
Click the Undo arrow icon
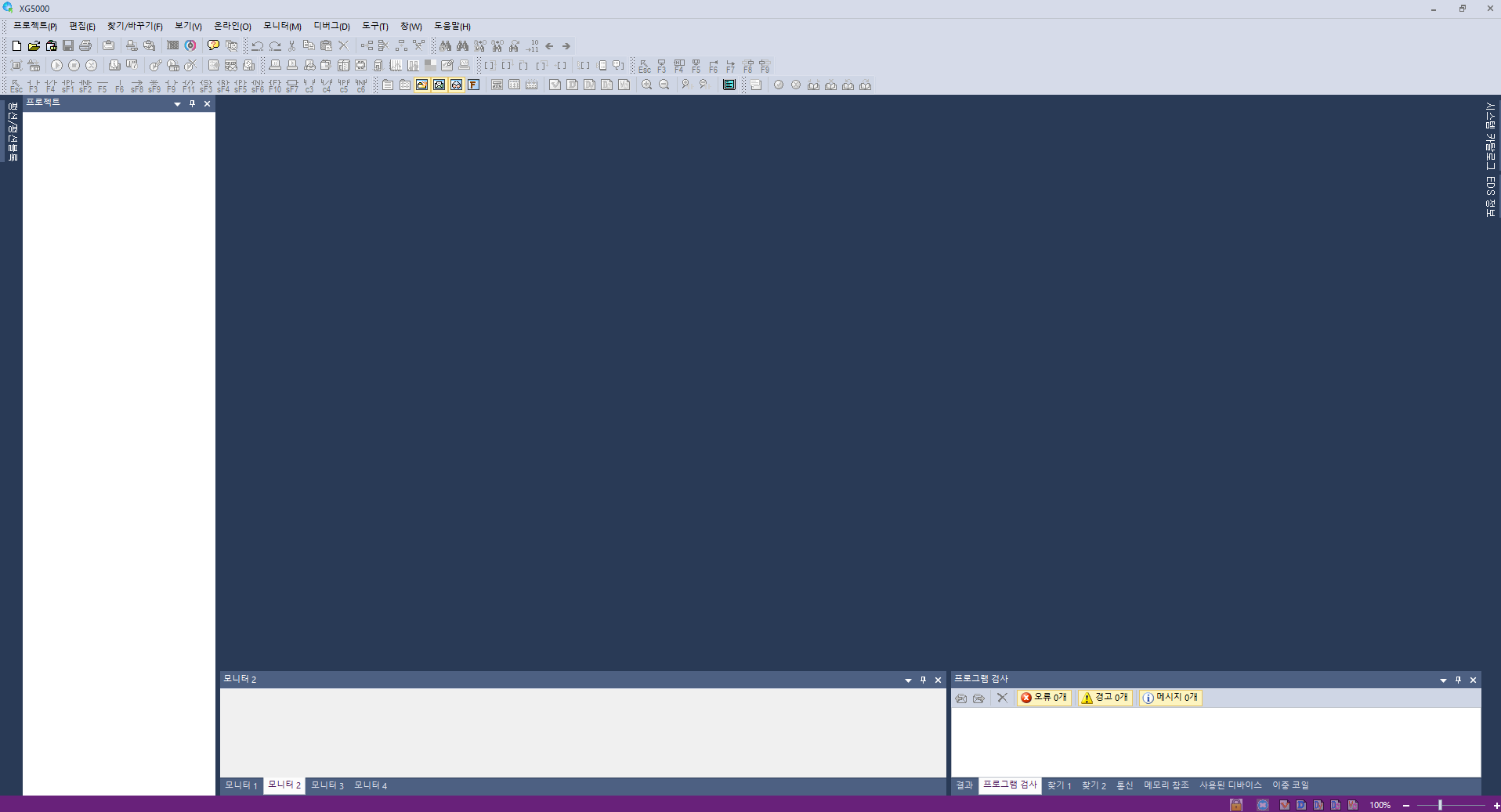point(257,46)
